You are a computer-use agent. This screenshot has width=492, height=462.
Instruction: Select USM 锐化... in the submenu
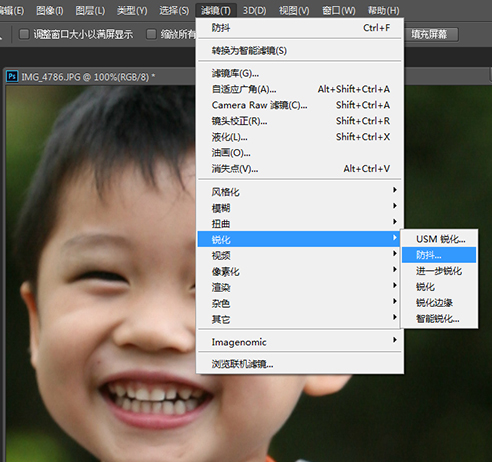(439, 239)
